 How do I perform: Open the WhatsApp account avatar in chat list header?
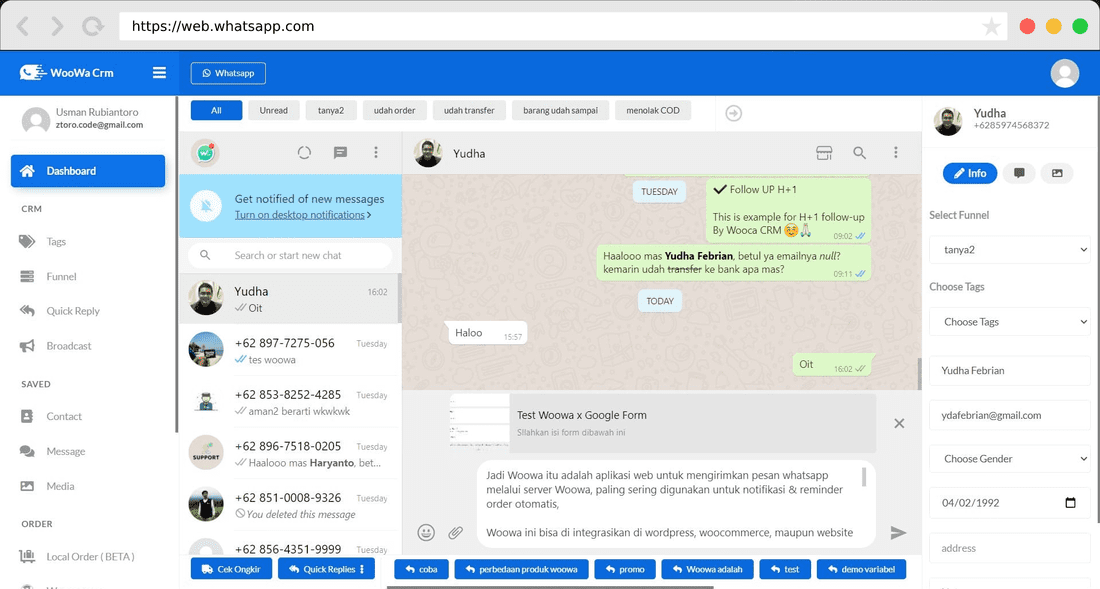point(206,152)
